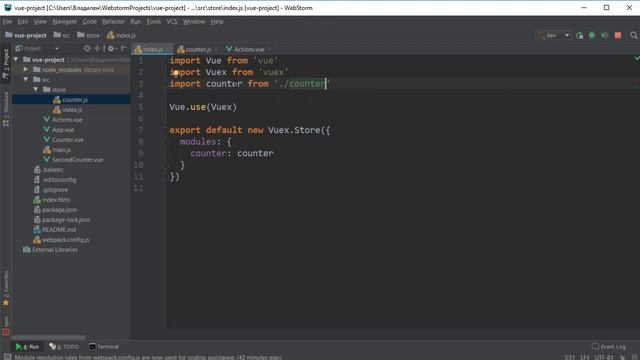Open the Run tool window tab
The width and height of the screenshot is (640, 360).
pyautogui.click(x=27, y=347)
